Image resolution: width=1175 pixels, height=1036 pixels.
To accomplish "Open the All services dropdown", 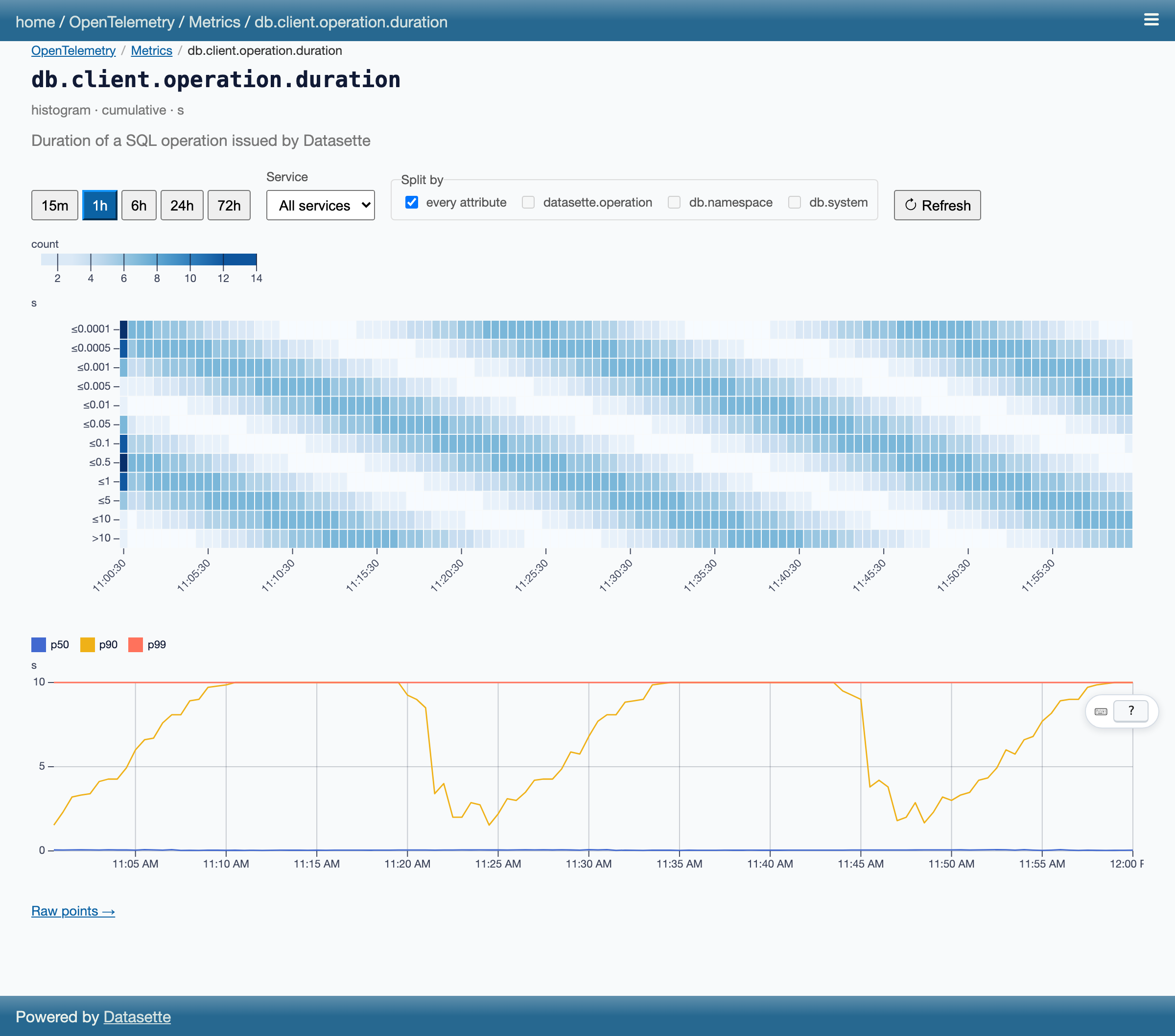I will 321,205.
